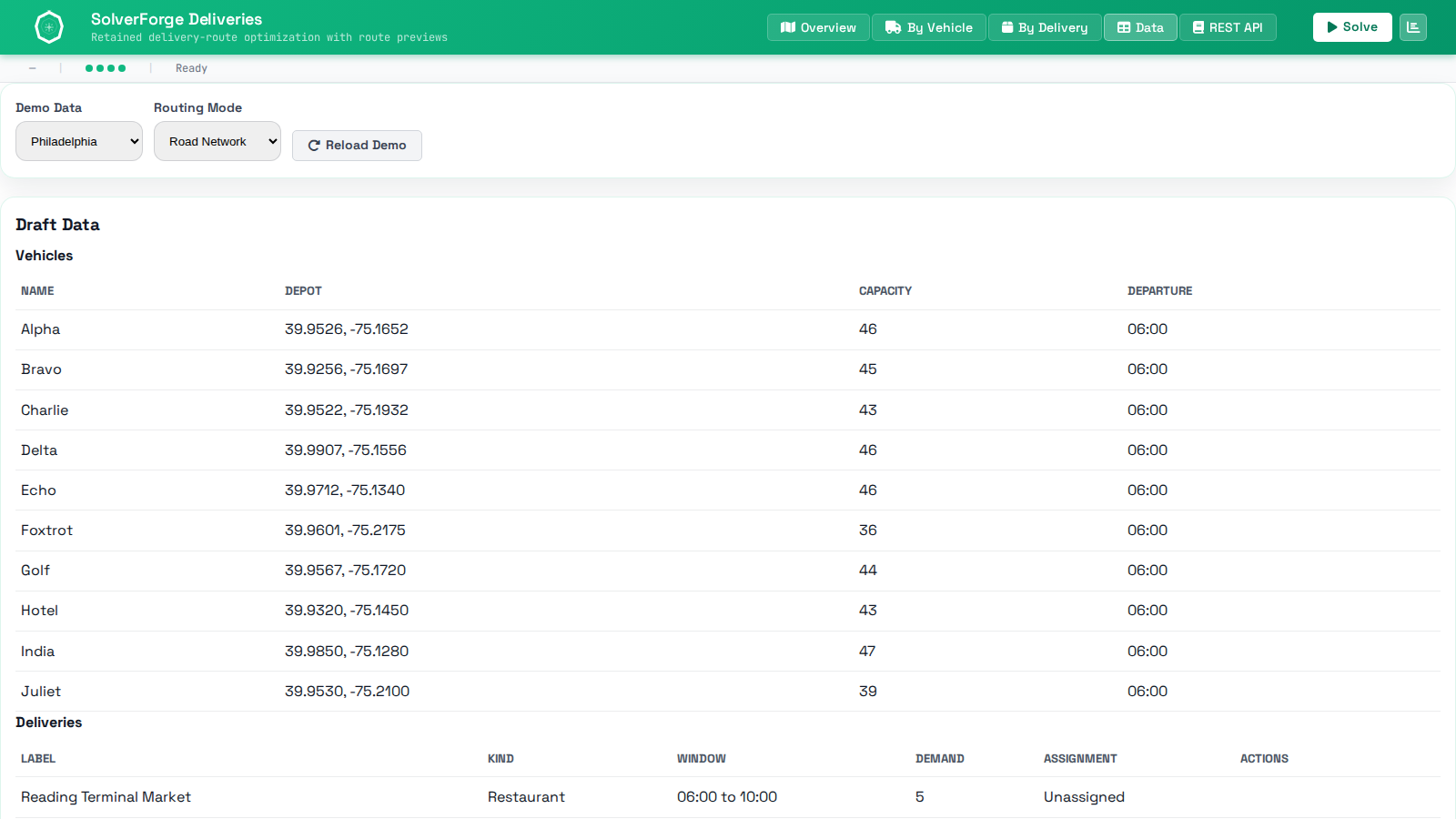Click the SolverForge hexagon logo

pos(49,27)
